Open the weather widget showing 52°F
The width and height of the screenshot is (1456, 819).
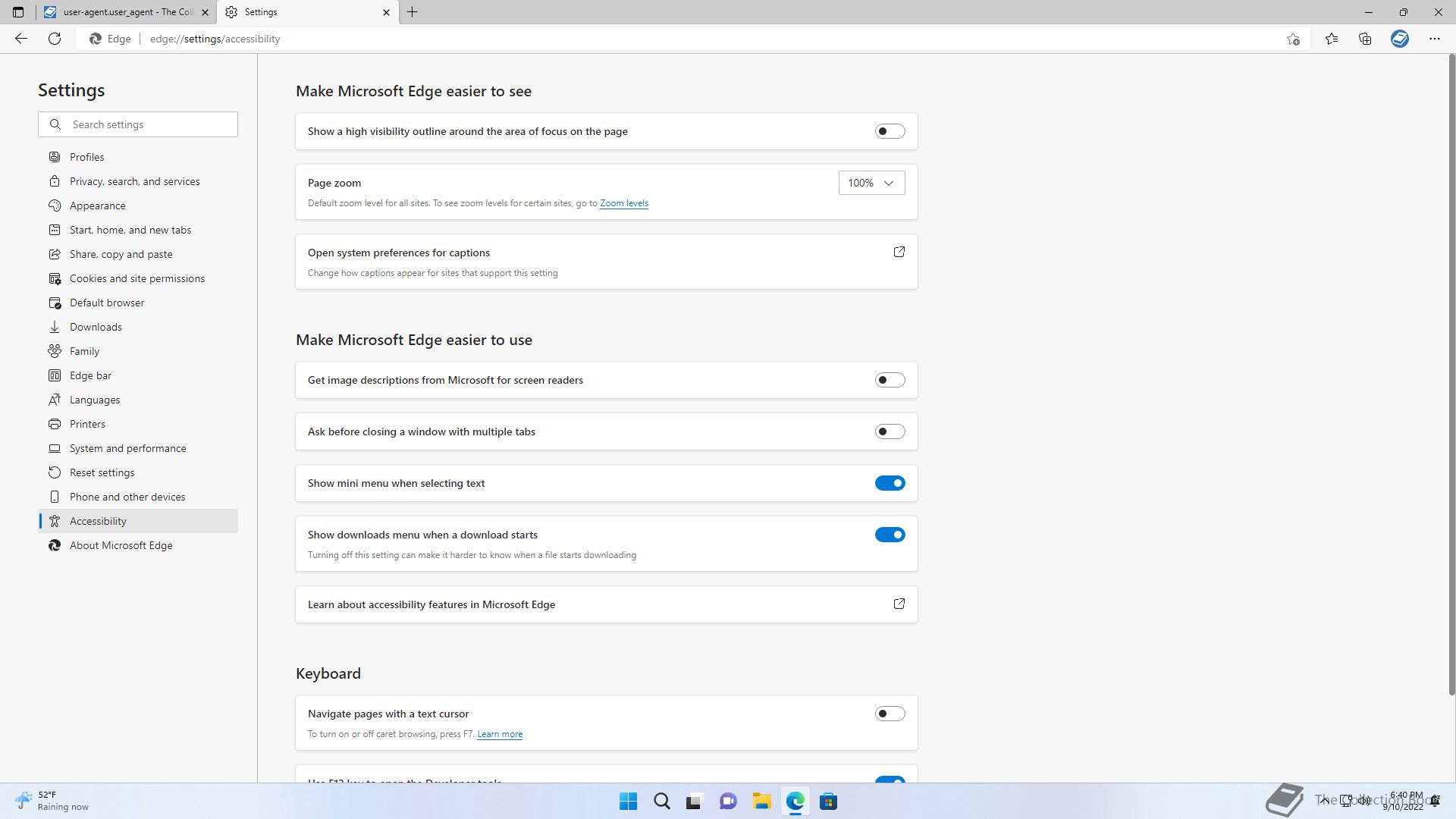tap(52, 801)
